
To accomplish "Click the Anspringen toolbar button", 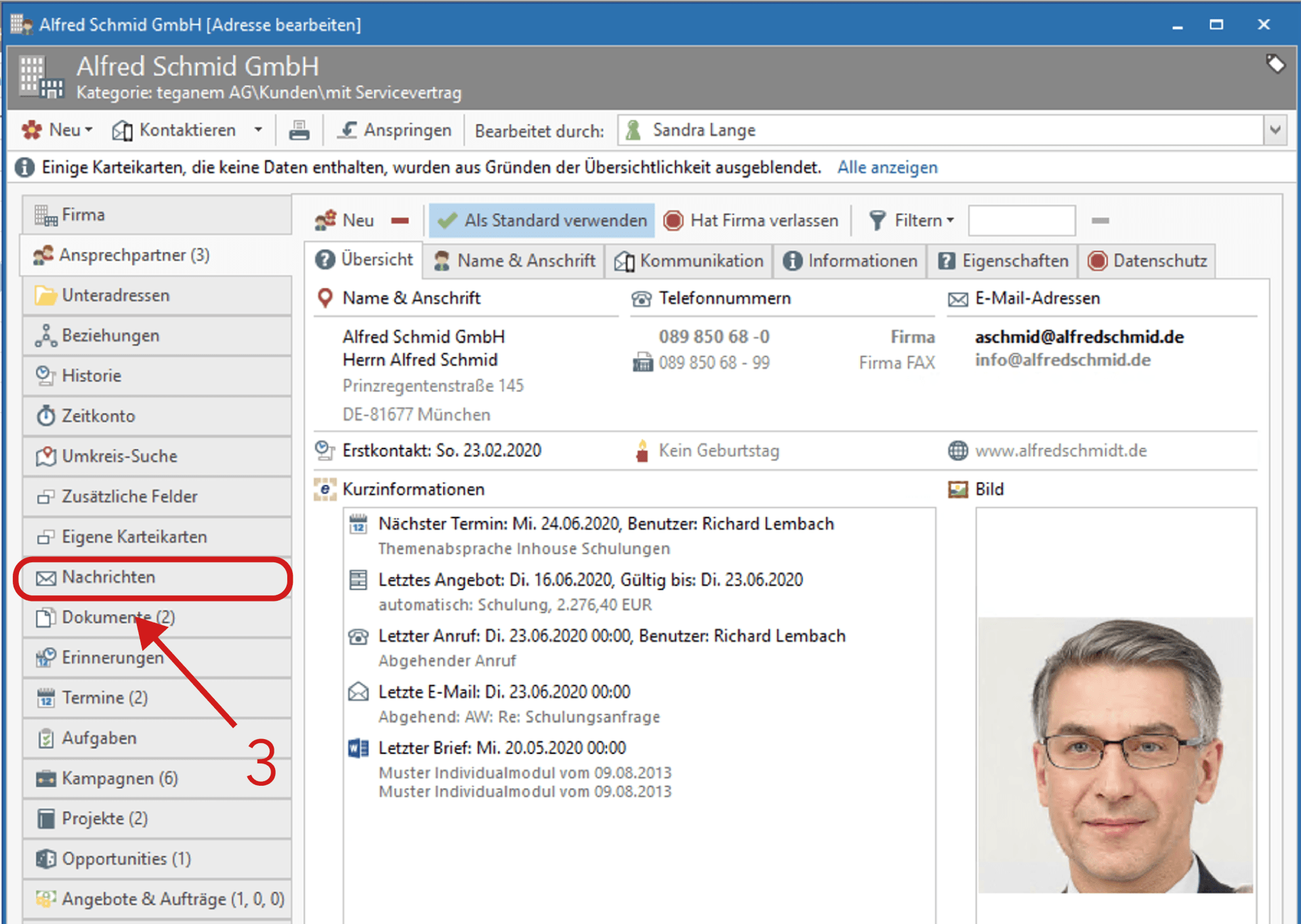I will pyautogui.click(x=396, y=130).
